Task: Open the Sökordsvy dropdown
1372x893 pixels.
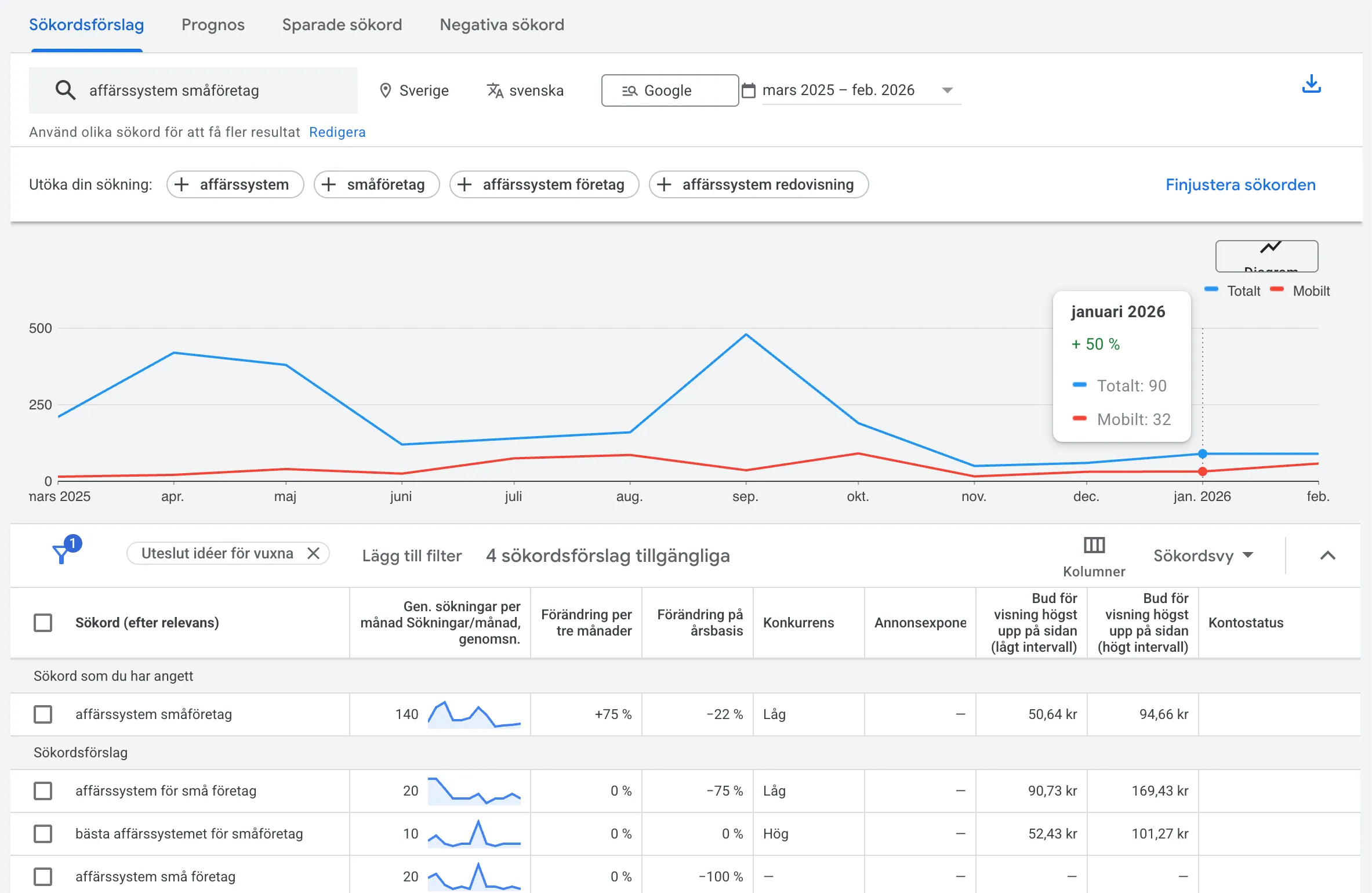Action: pos(1203,555)
